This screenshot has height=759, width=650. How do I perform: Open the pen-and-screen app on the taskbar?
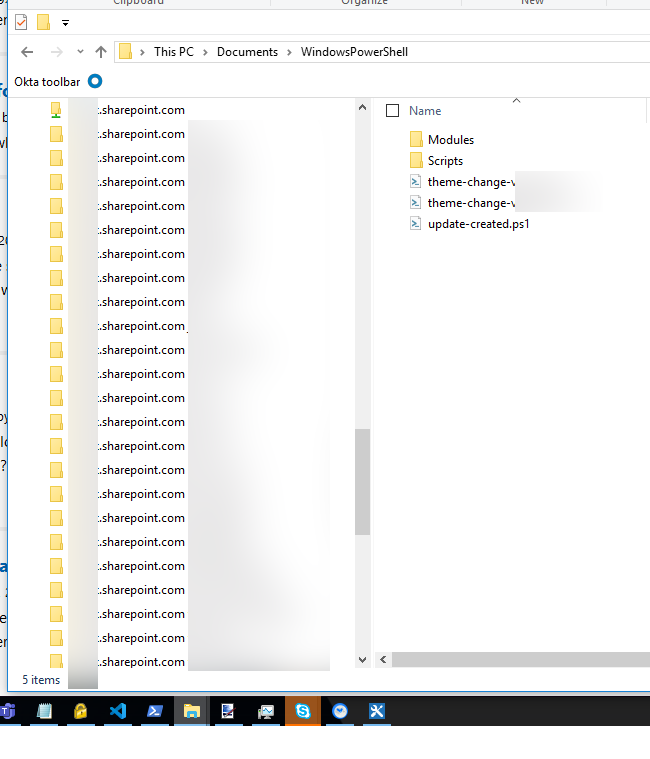pos(227,711)
